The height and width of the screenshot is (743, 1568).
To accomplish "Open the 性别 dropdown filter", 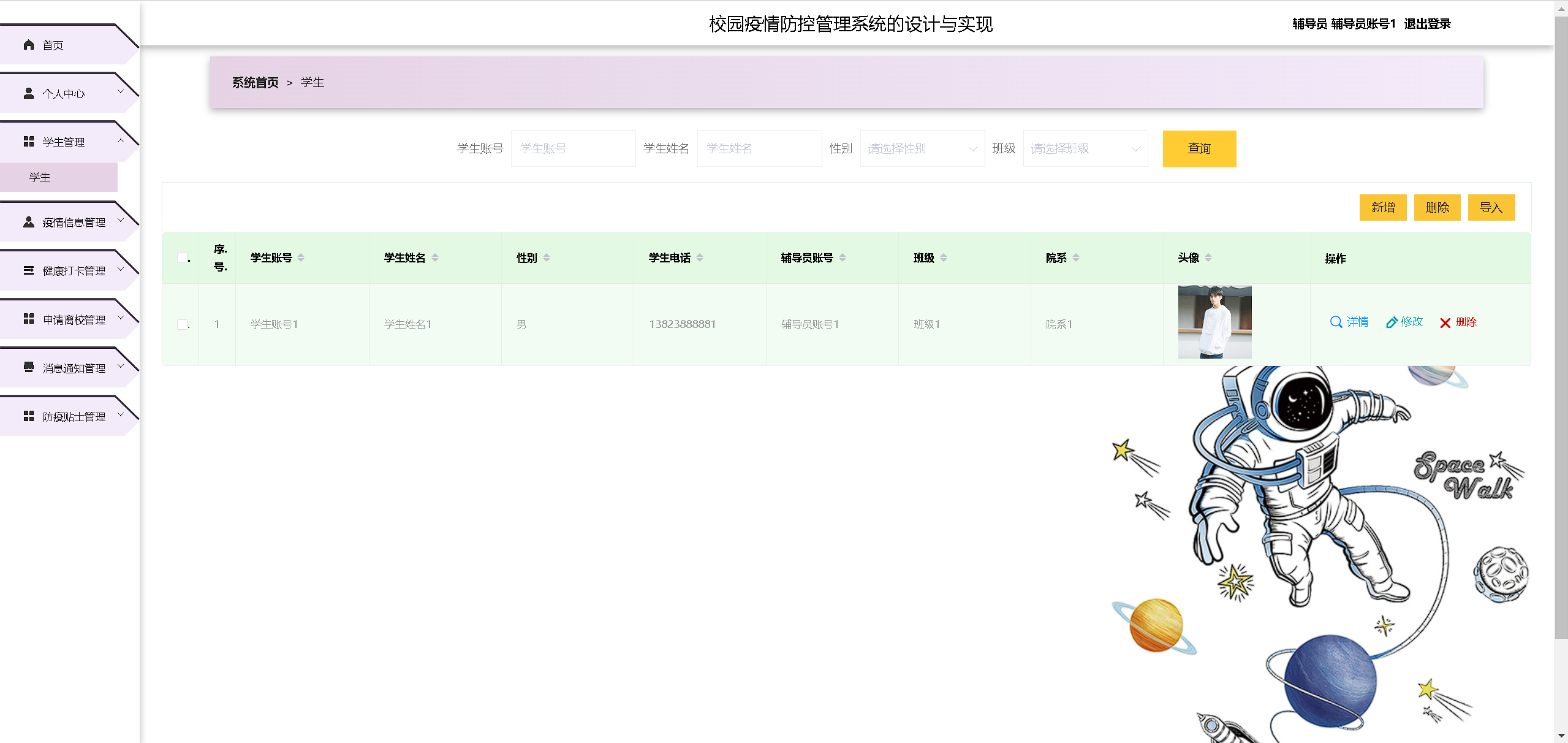I will coord(922,148).
